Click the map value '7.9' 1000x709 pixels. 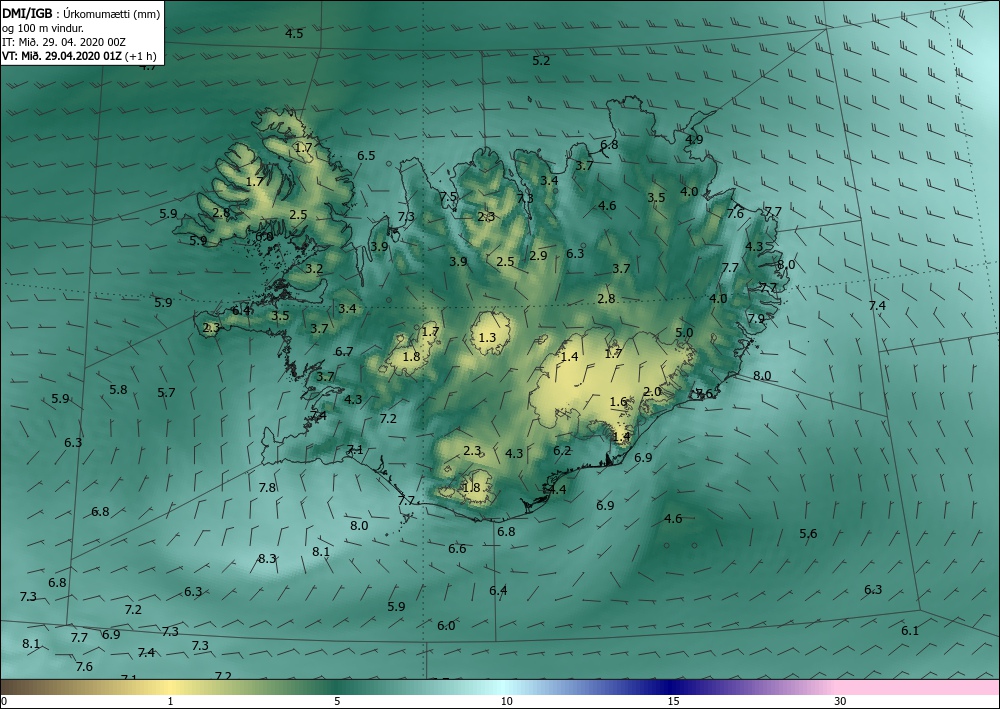click(x=756, y=318)
